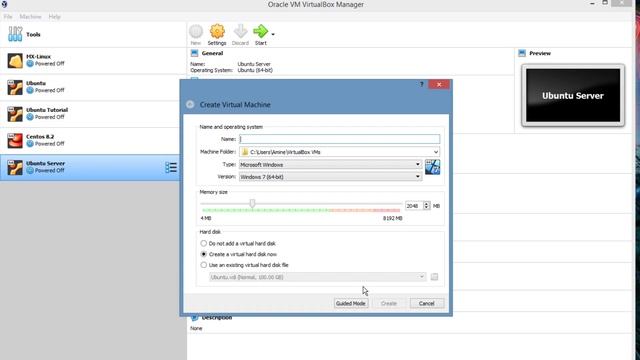The height and width of the screenshot is (360, 640).
Task: Click the Windows 7 OS type icon
Action: pyautogui.click(x=432, y=167)
